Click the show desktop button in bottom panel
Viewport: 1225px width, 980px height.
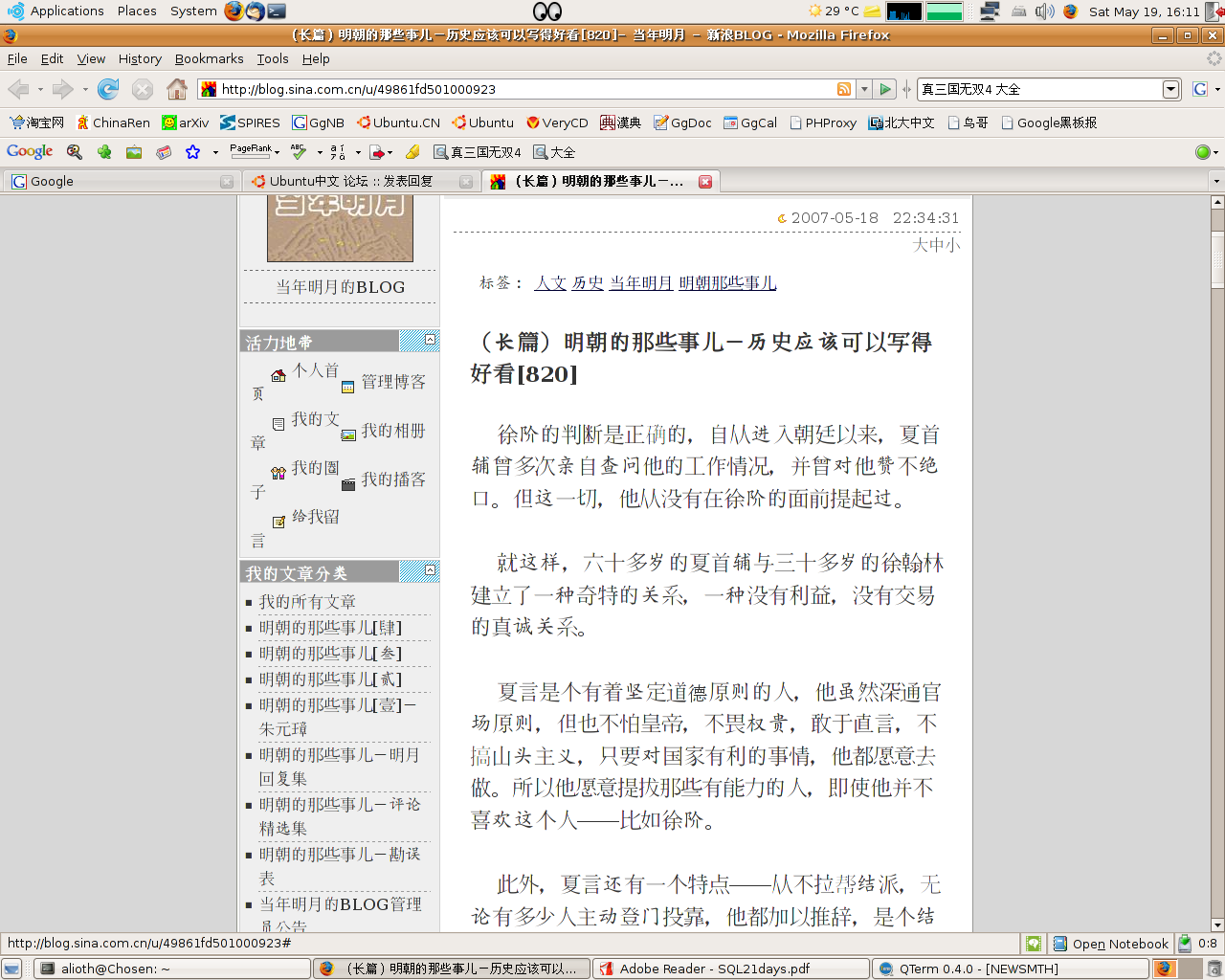(x=11, y=969)
